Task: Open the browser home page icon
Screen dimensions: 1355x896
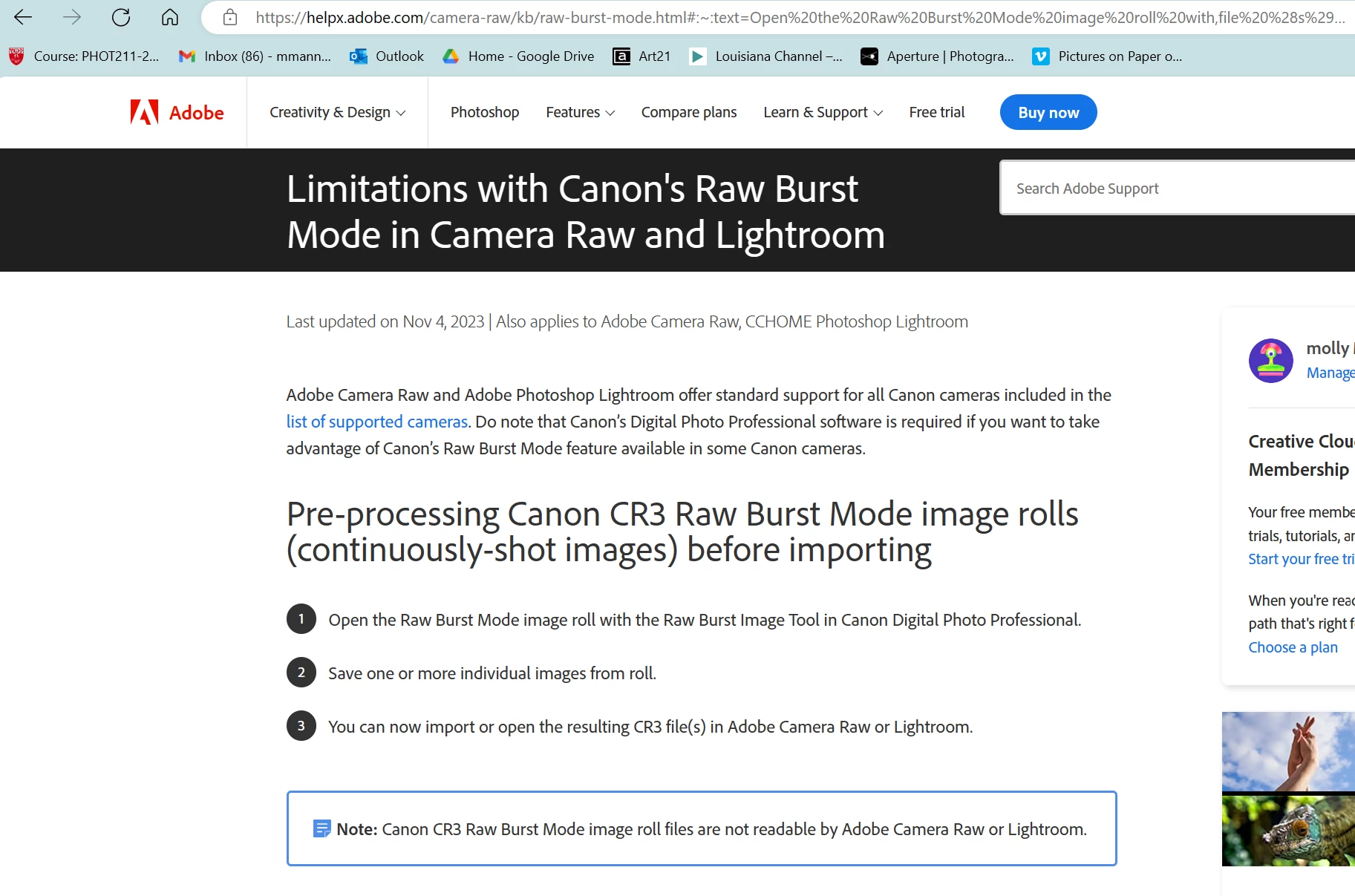Action: tap(170, 17)
